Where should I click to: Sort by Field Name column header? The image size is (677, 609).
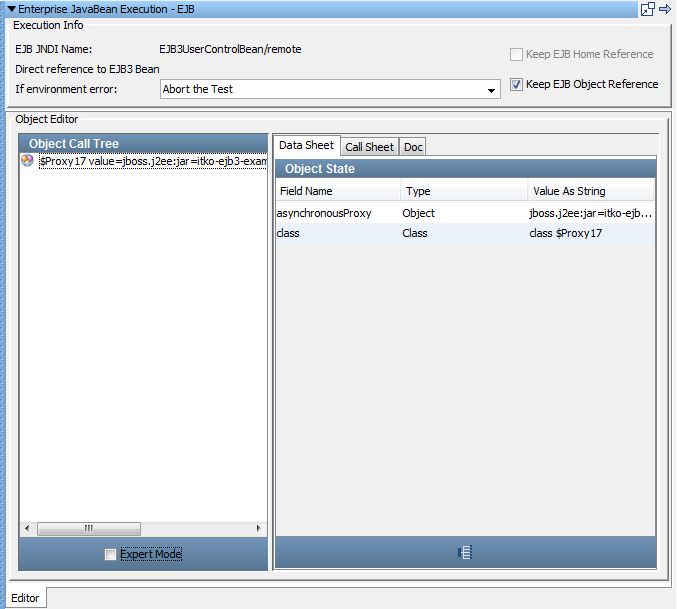pyautogui.click(x=338, y=191)
